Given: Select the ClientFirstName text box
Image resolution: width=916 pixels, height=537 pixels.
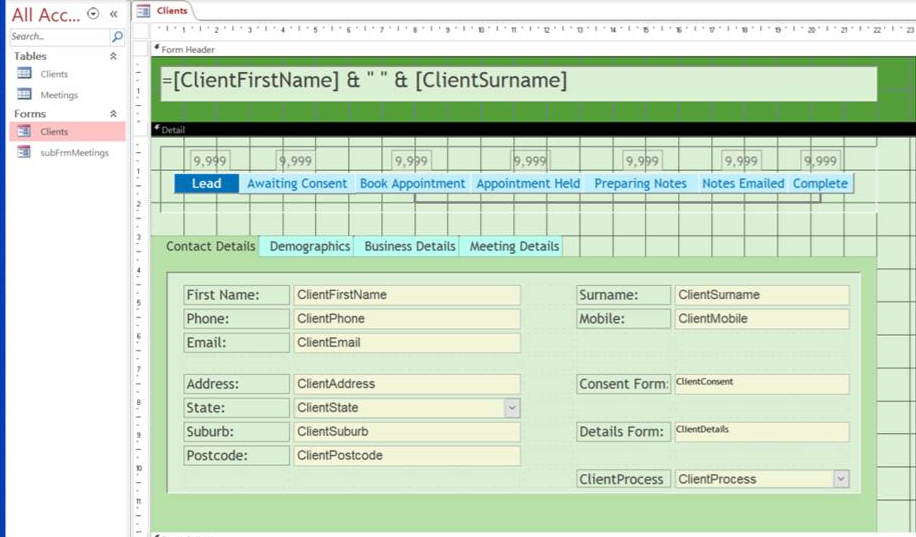Looking at the screenshot, I should click(x=407, y=295).
